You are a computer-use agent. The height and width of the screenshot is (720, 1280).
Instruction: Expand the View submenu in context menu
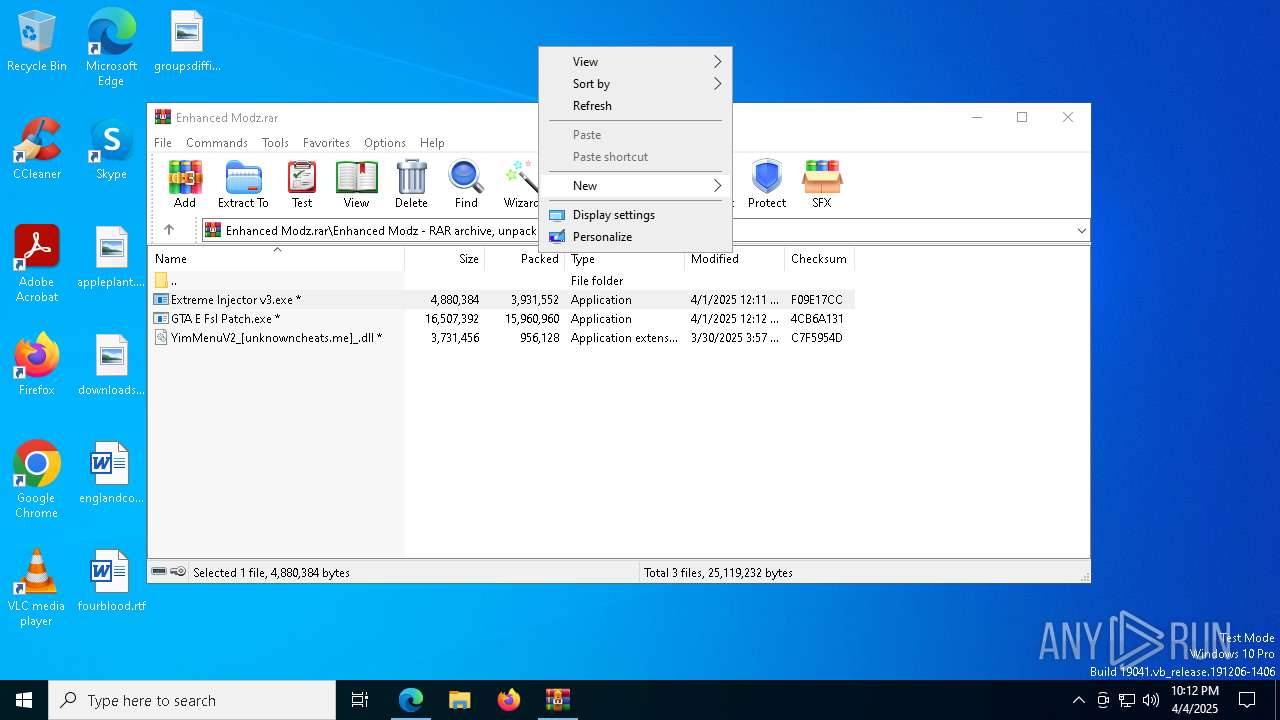coord(635,62)
